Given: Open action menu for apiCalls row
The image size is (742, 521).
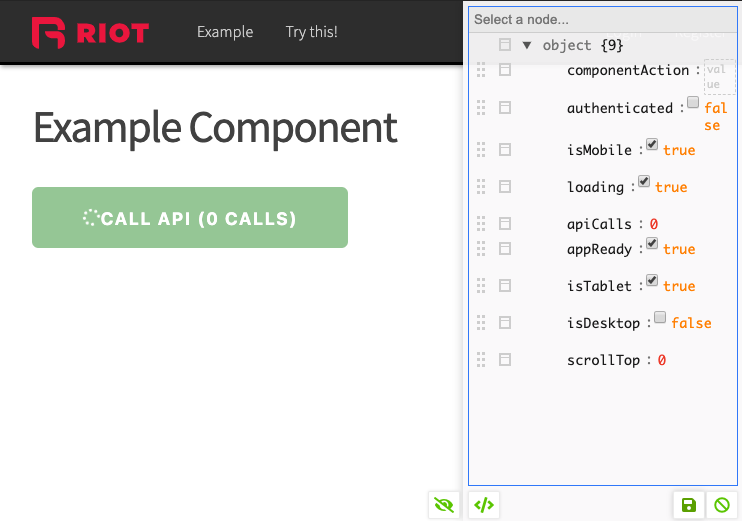Looking at the screenshot, I should click(505, 224).
